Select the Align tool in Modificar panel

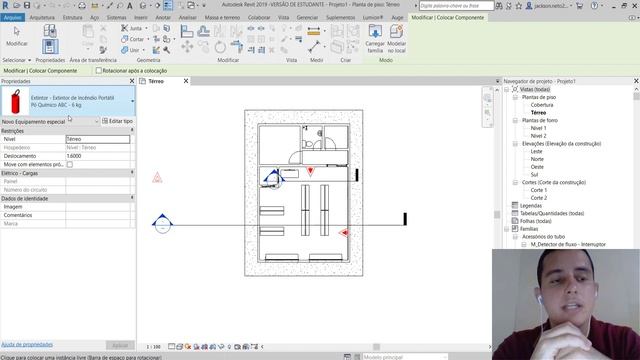tap(187, 31)
